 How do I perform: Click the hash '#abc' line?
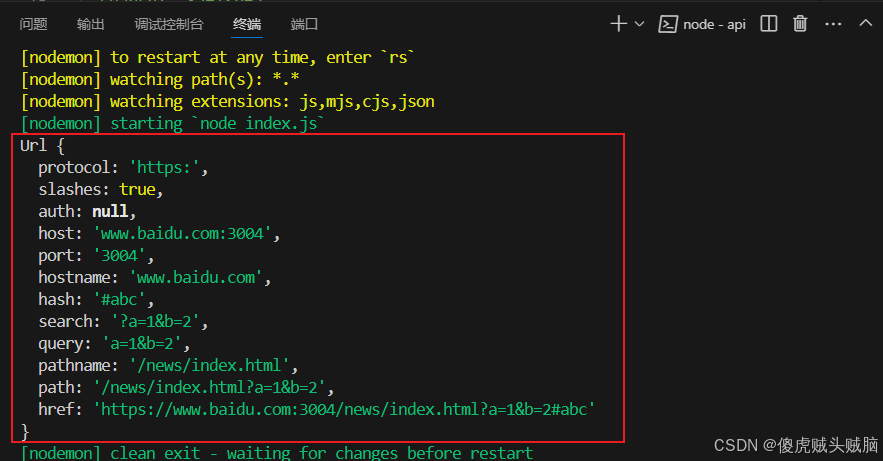coord(96,299)
